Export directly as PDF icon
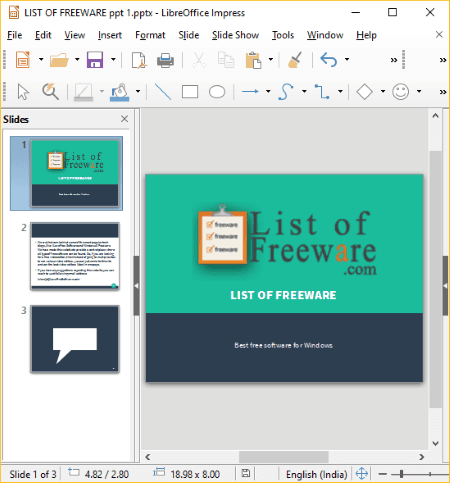 tap(139, 60)
